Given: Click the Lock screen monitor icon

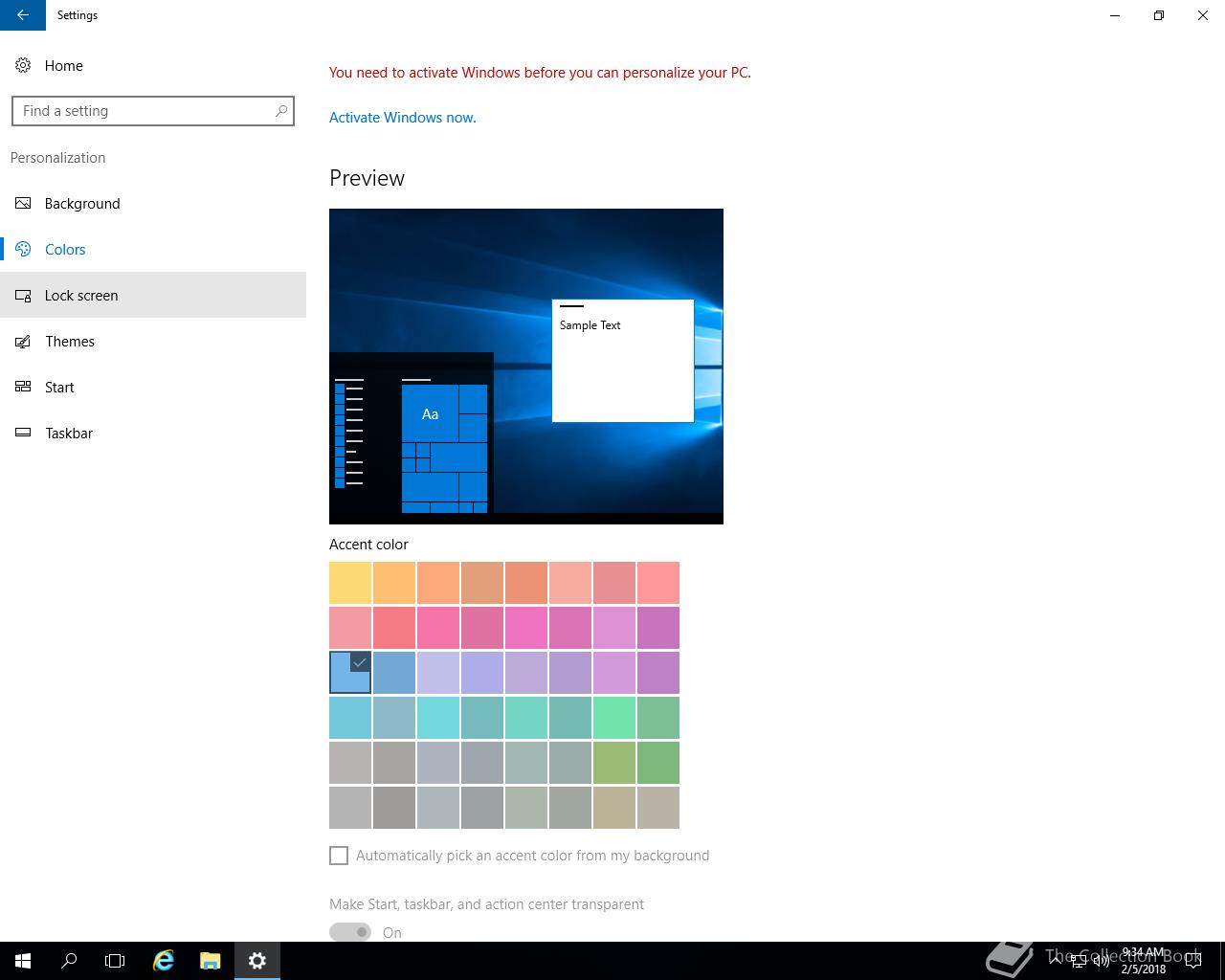Looking at the screenshot, I should pos(23,295).
